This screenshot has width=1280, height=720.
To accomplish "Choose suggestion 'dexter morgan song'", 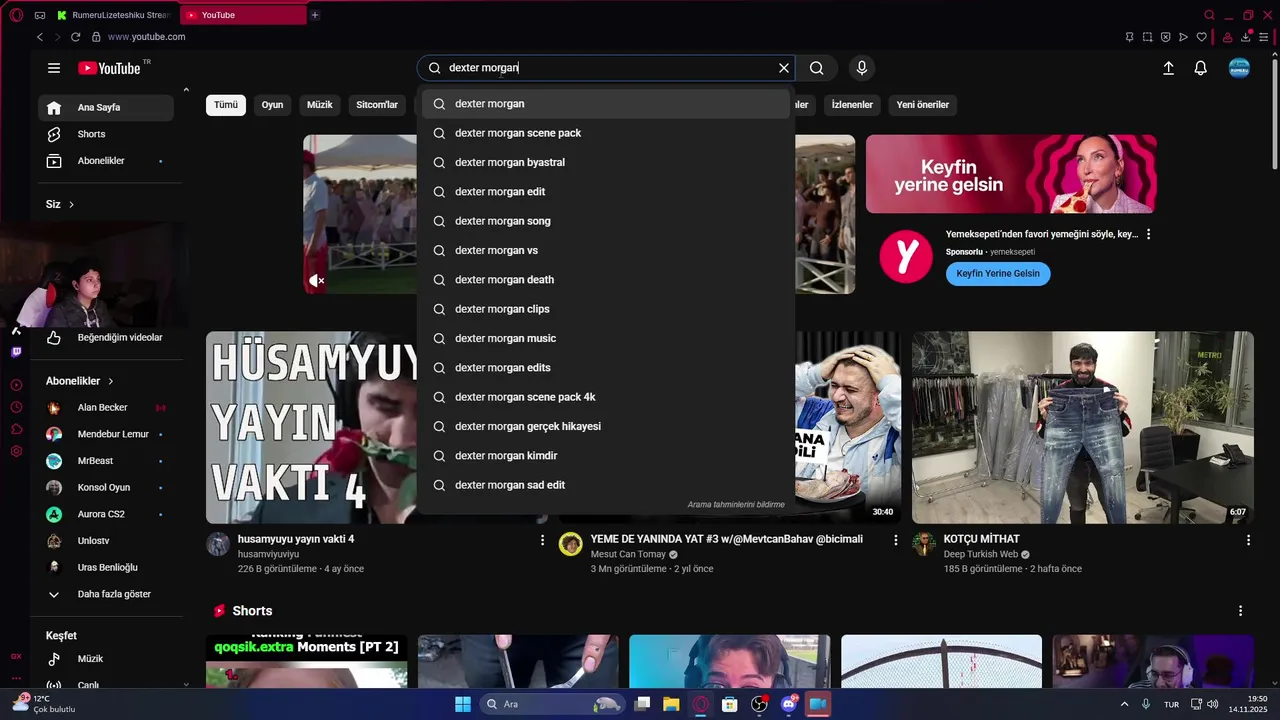I will click(x=606, y=221).
